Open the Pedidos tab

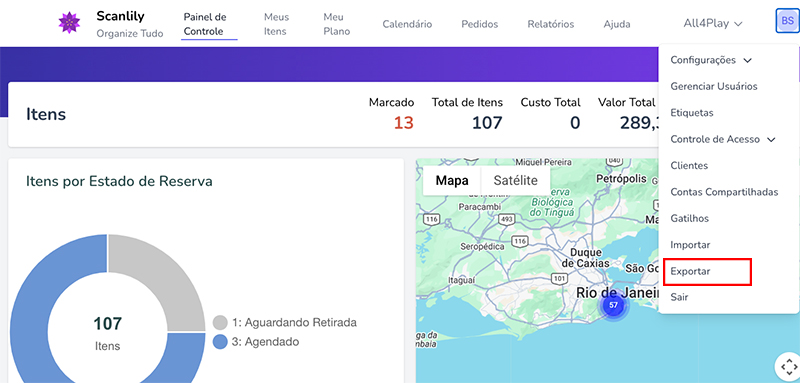click(x=480, y=24)
